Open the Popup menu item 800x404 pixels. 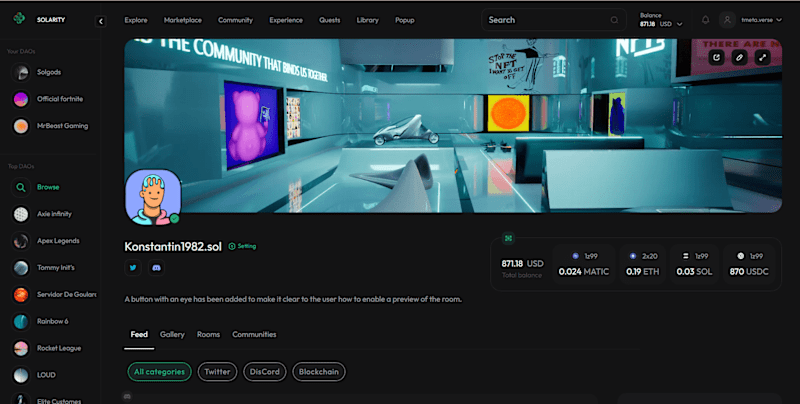click(405, 20)
